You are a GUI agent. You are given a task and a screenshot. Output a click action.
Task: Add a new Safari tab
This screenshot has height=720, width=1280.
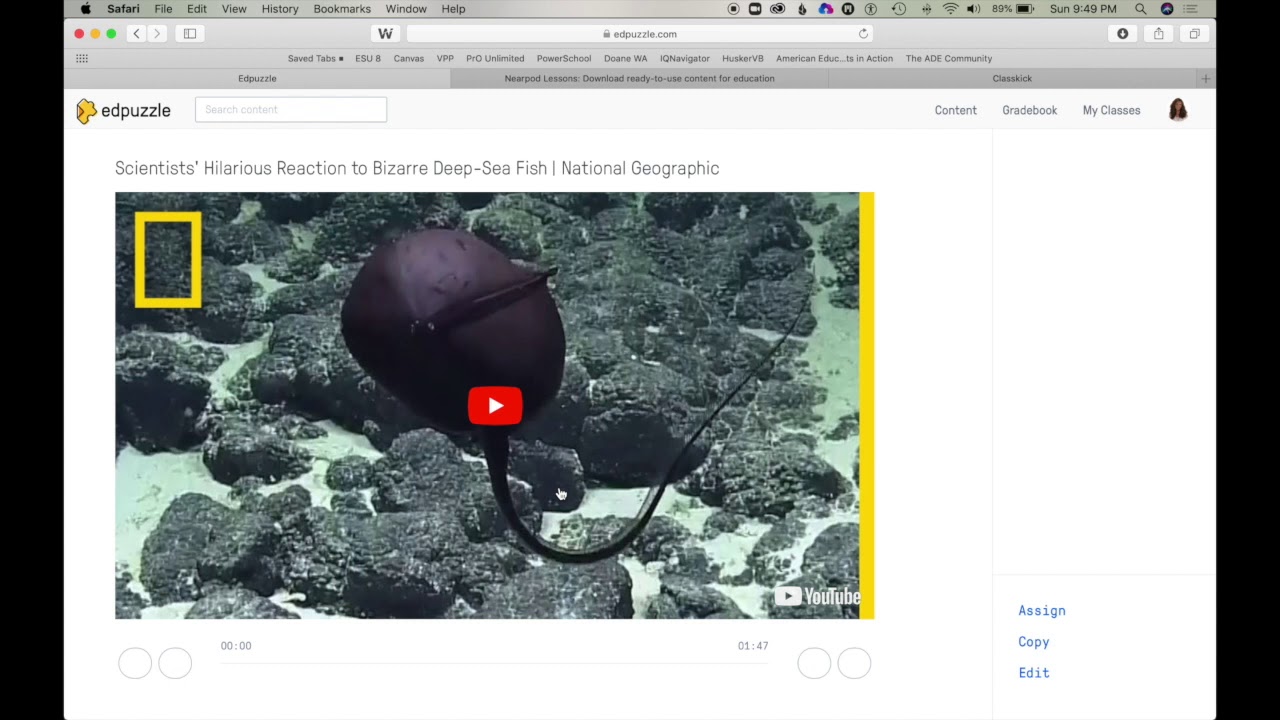(1206, 78)
